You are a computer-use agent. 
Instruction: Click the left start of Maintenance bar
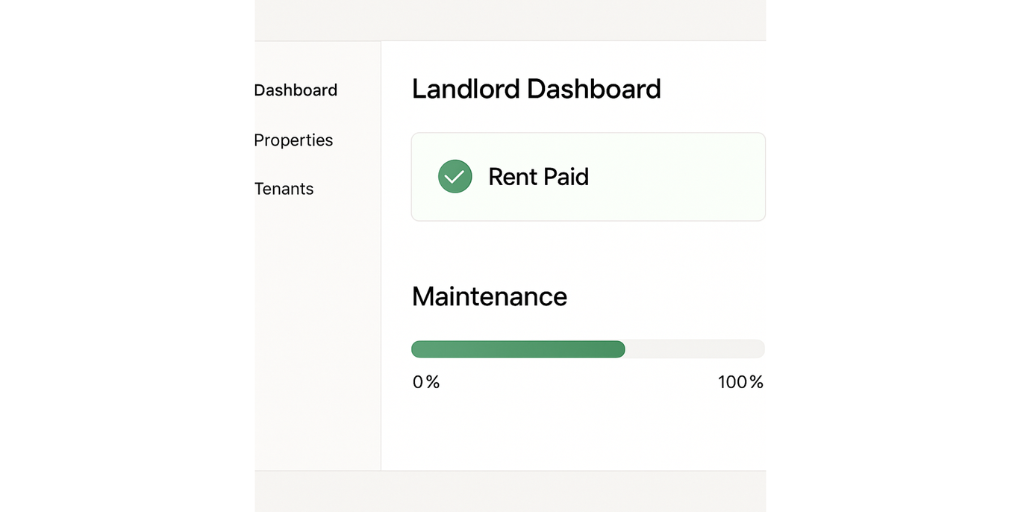[x=416, y=349]
